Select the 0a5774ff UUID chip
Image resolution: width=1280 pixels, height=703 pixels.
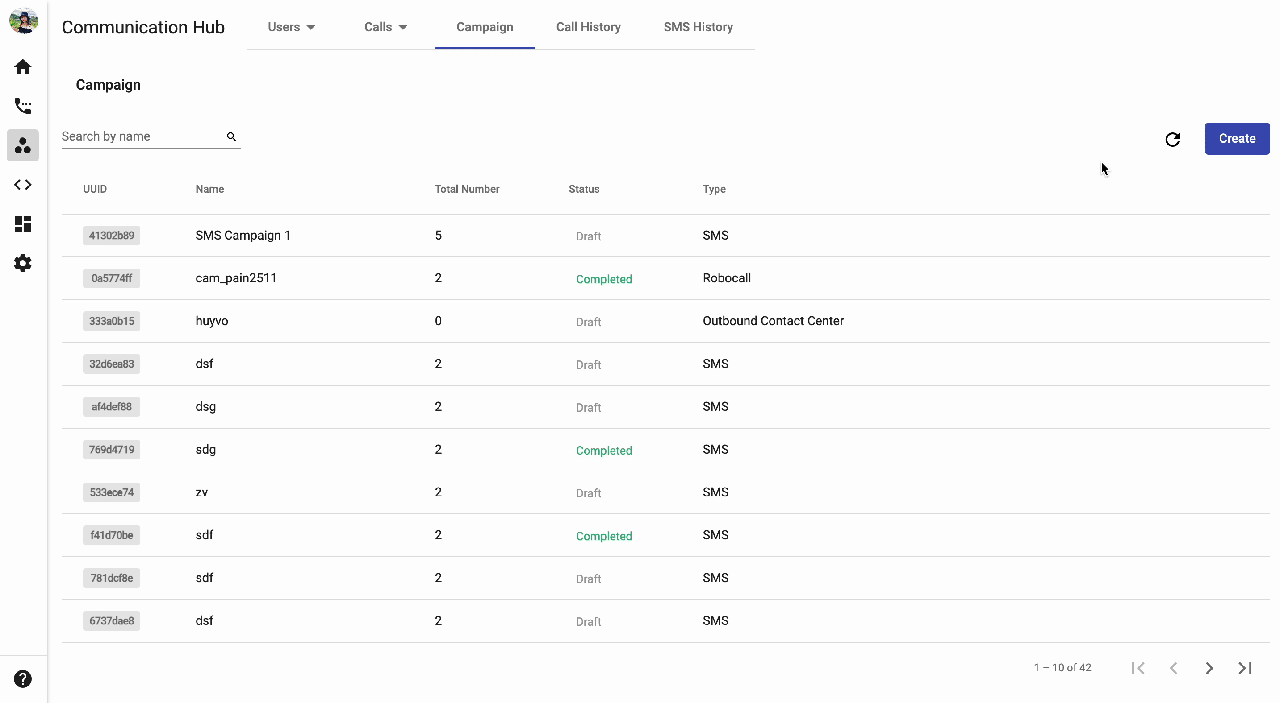[111, 279]
